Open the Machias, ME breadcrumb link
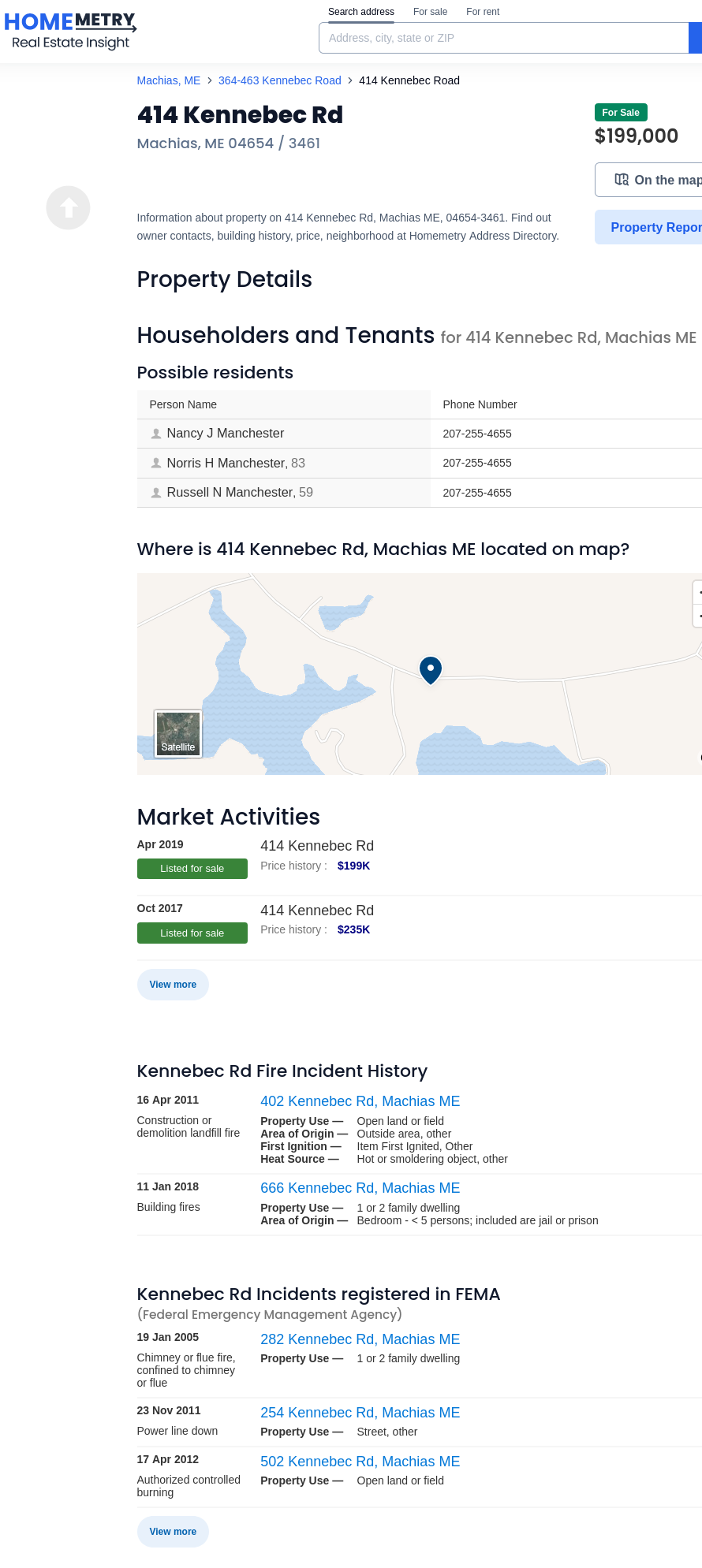Image resolution: width=702 pixels, height=1568 pixels. [169, 80]
